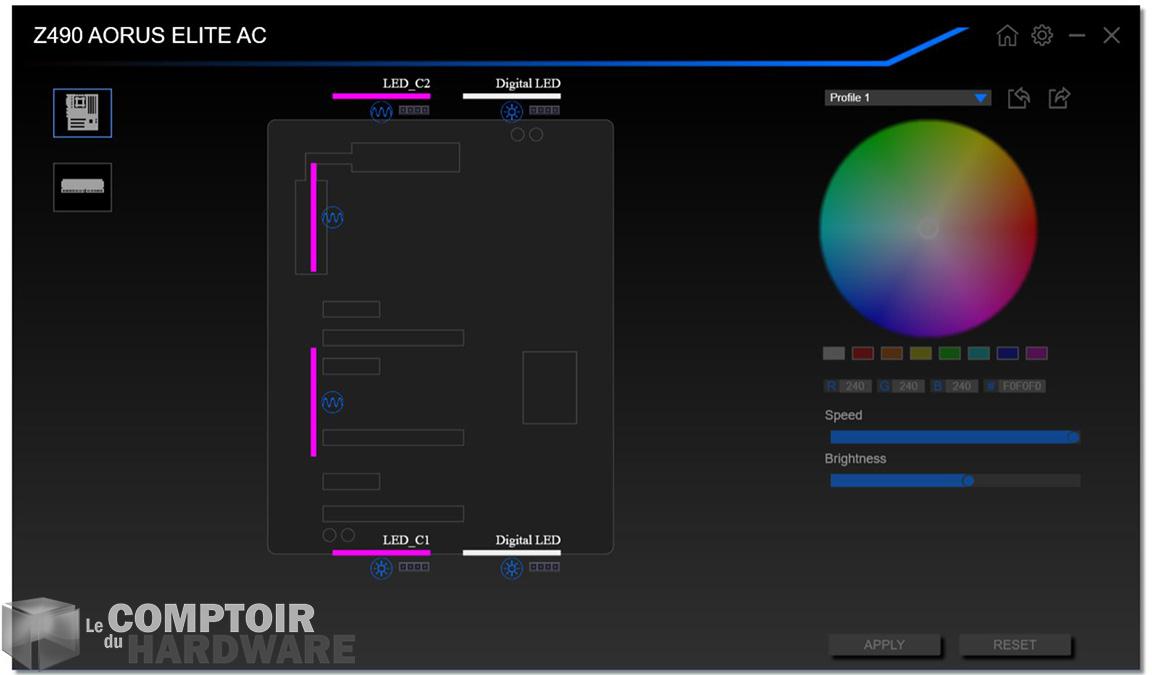Screen dimensions: 1152x675
Task: Select the lower magenta LED zone bar
Action: pyautogui.click(x=314, y=403)
